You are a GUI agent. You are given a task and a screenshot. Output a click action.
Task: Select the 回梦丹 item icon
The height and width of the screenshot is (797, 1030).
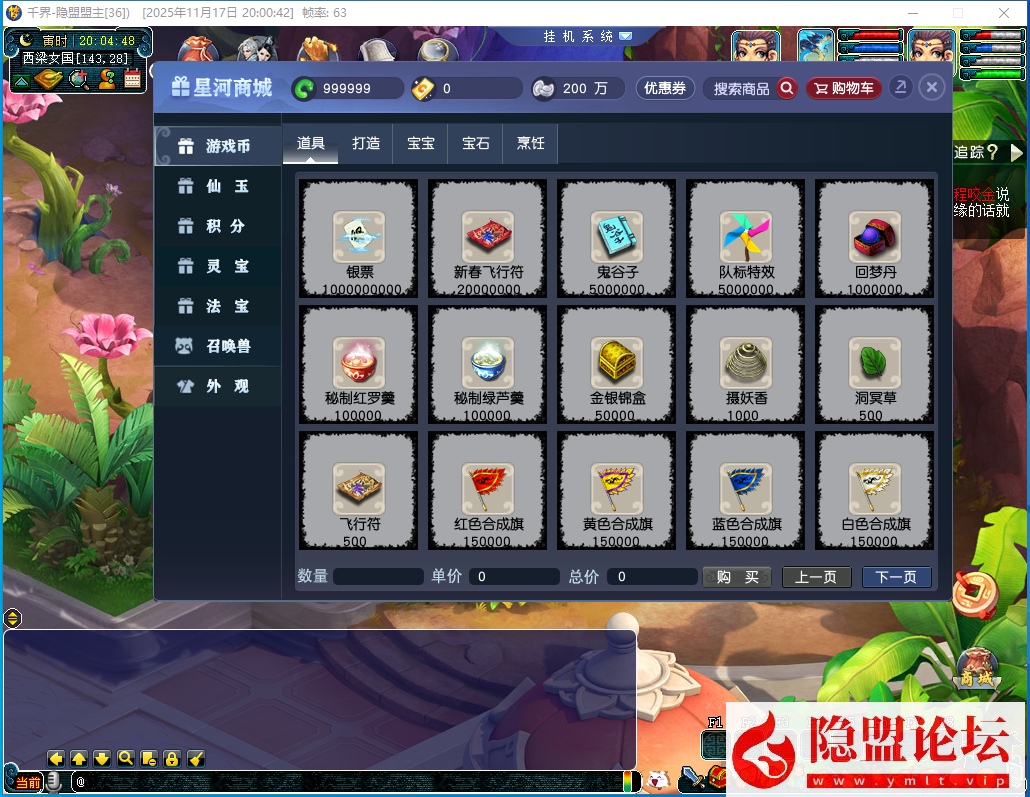pos(874,236)
